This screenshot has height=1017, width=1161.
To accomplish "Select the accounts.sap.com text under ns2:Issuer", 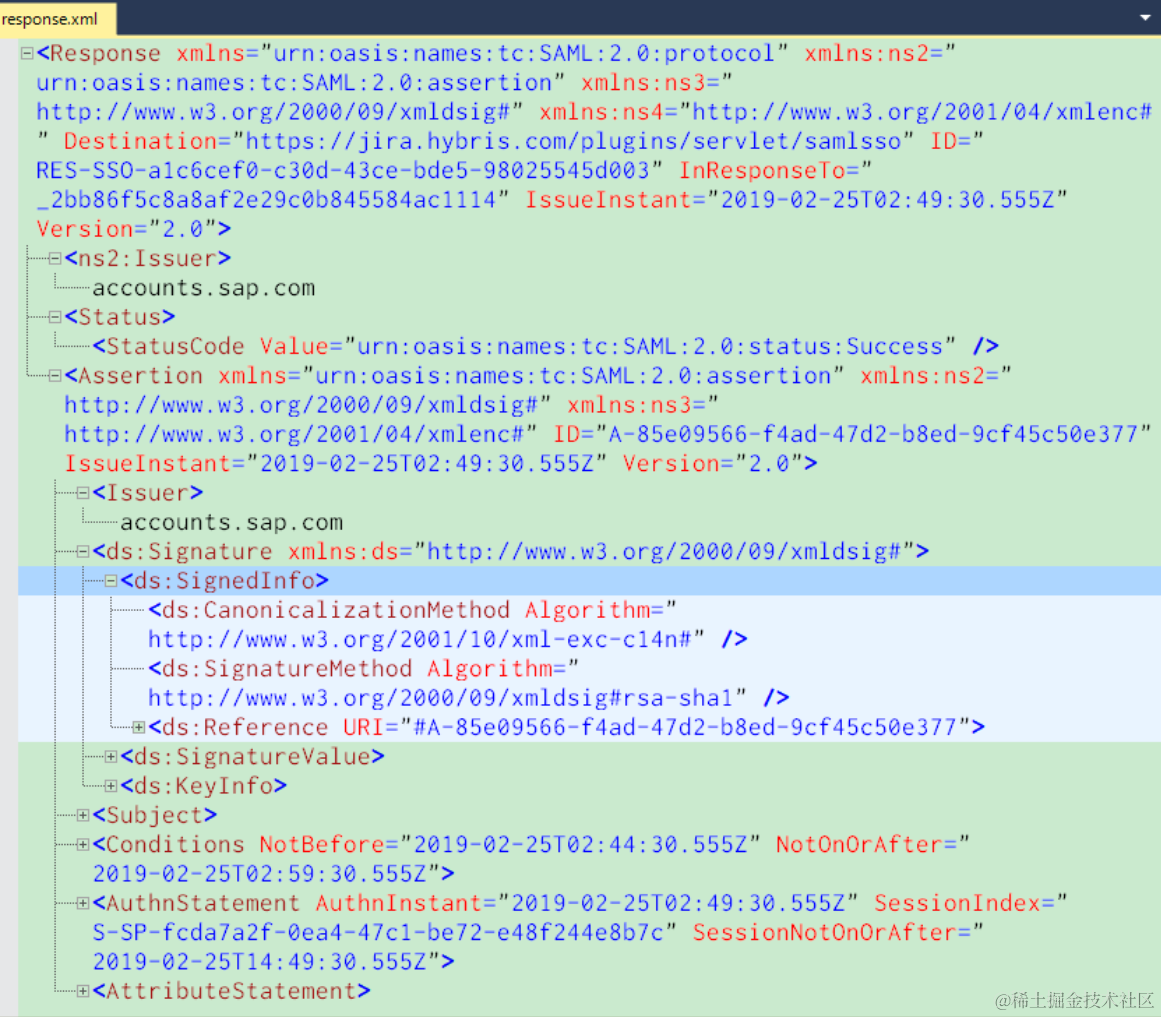I will point(204,288).
